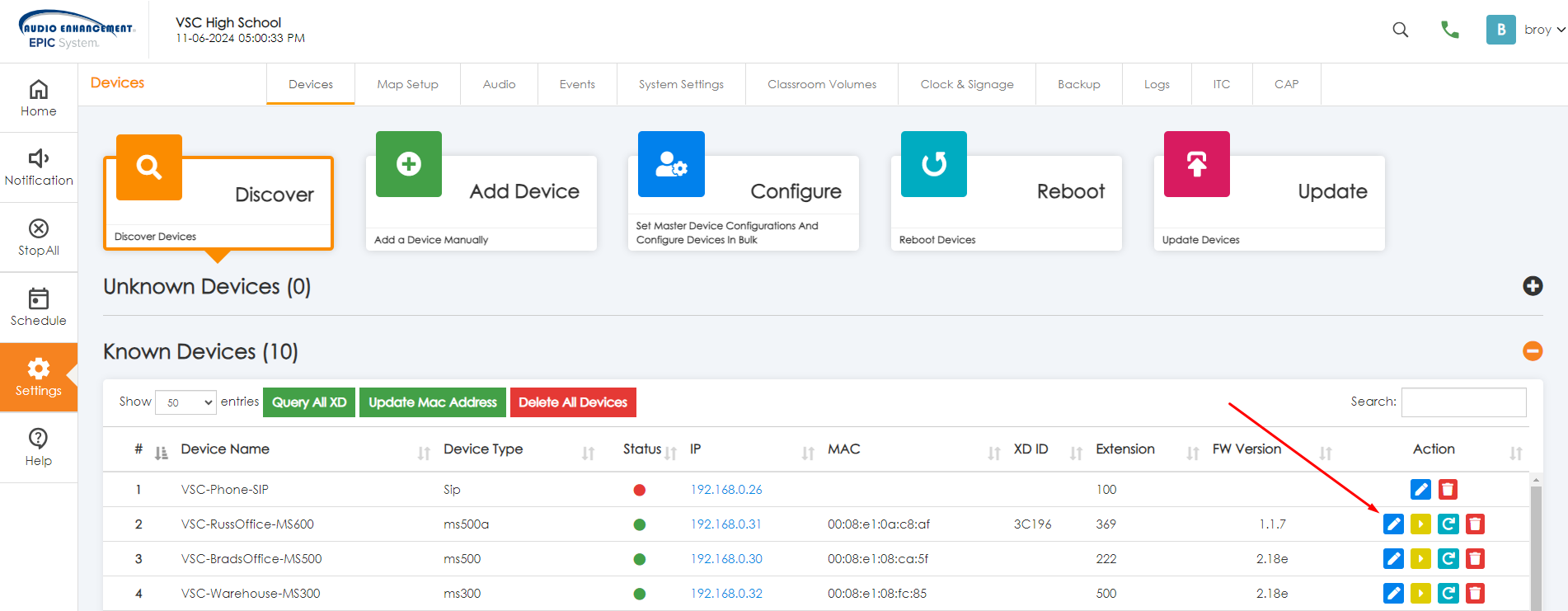The image size is (1568, 611).
Task: Delete the VSC-Phone-SIP device with trash icon
Action: pyautogui.click(x=1448, y=490)
